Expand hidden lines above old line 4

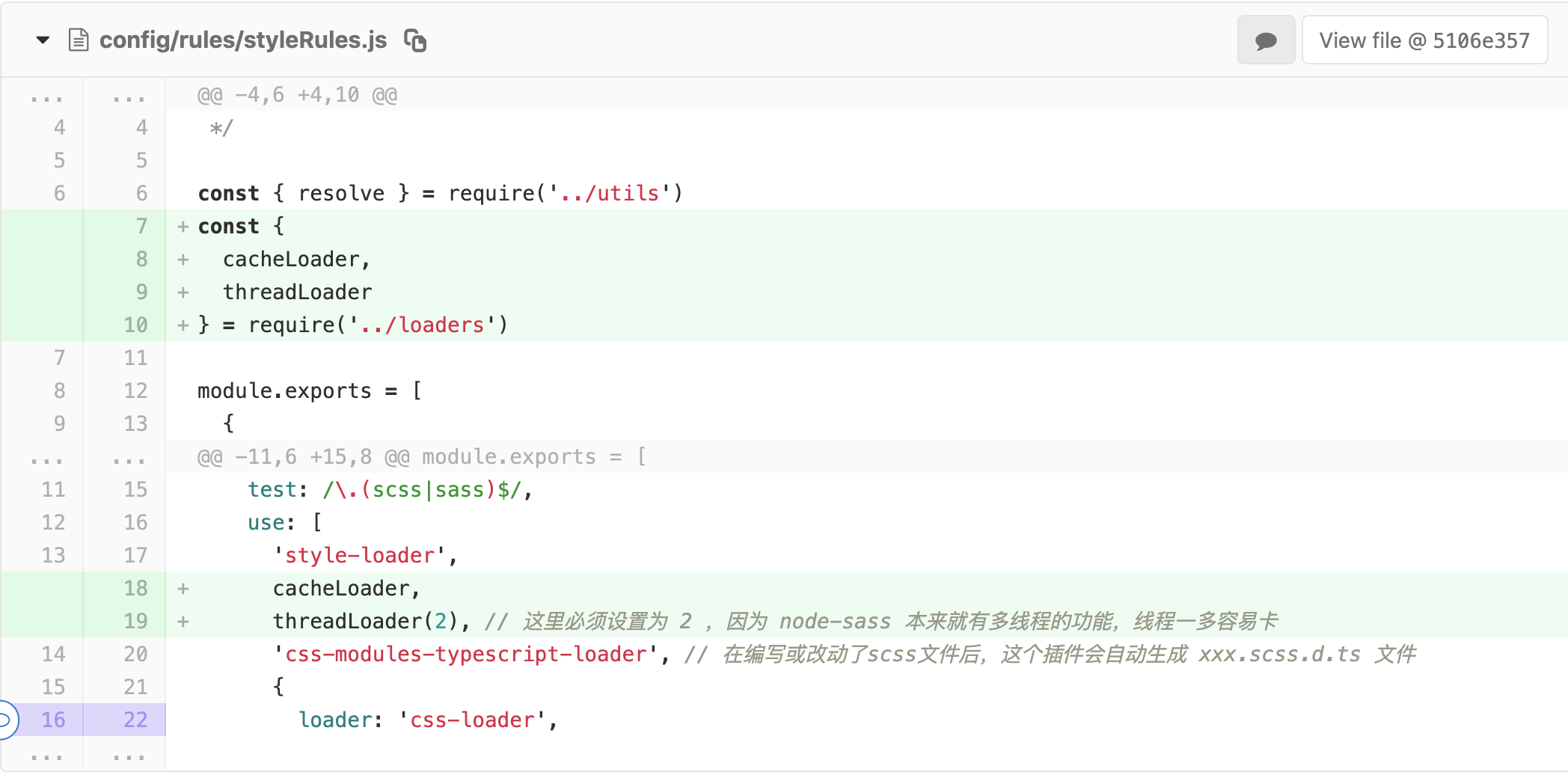46,96
